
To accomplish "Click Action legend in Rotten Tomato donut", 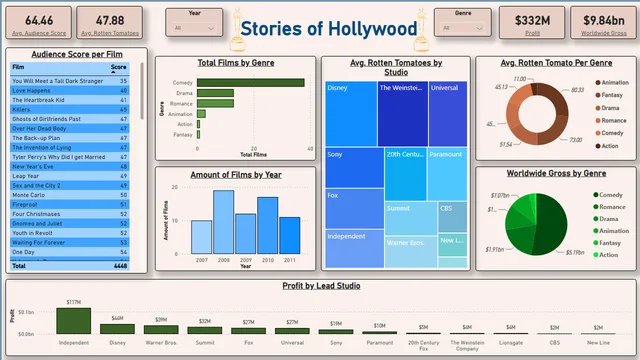I will [x=607, y=146].
